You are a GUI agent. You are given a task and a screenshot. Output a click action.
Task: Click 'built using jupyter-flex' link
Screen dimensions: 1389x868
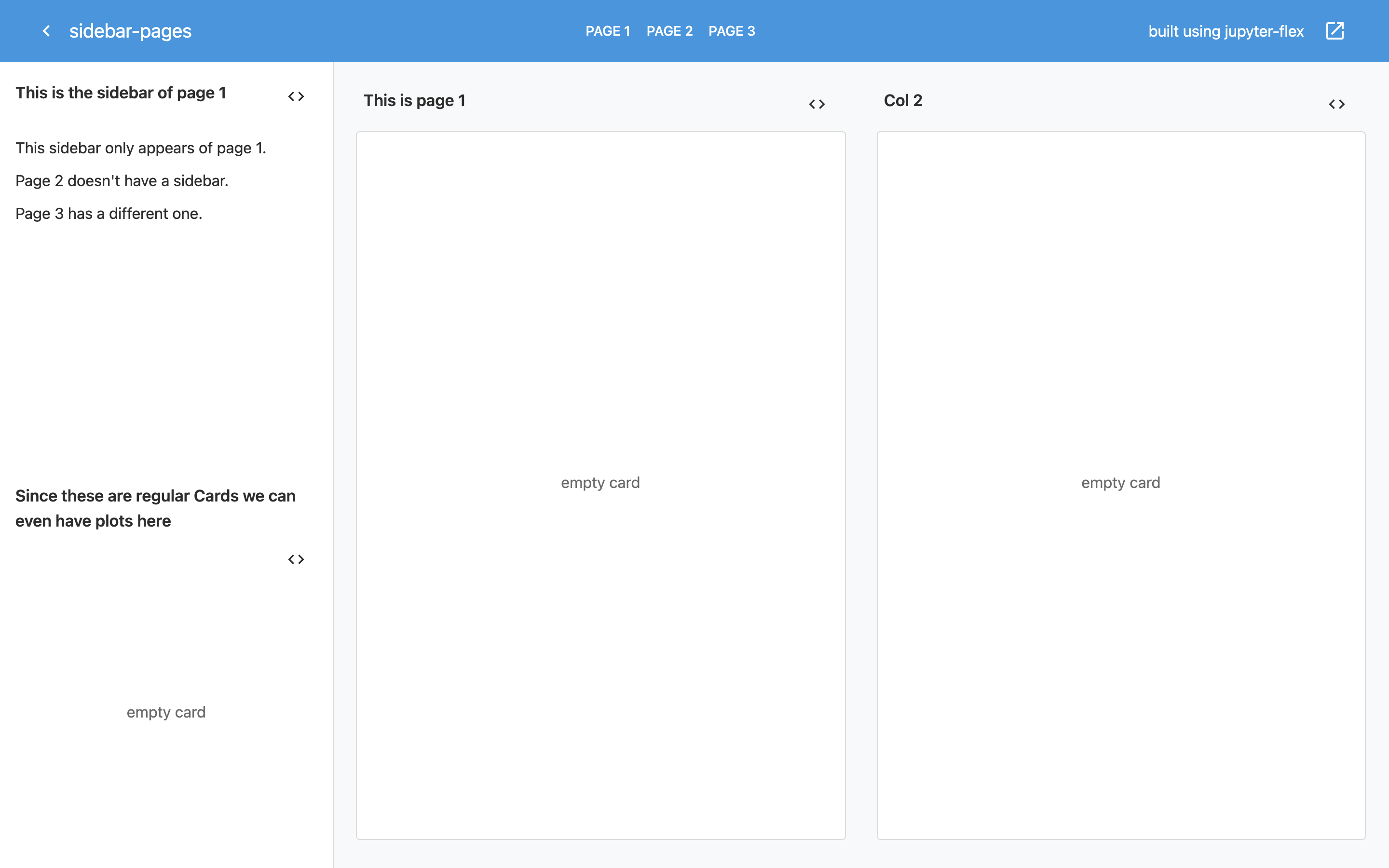[x=1226, y=31]
